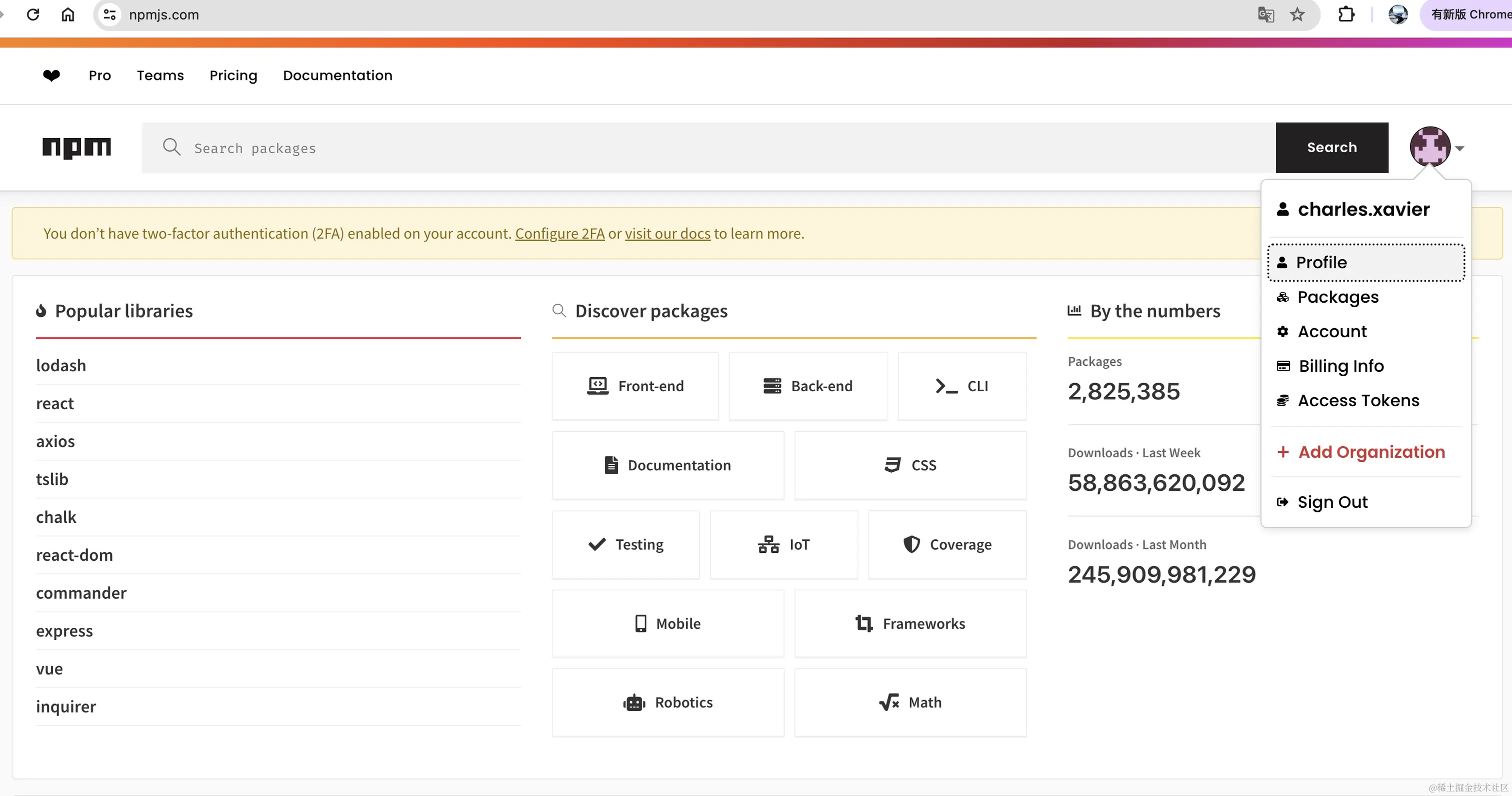Click the Coverage category tile
The height and width of the screenshot is (796, 1512).
[947, 544]
